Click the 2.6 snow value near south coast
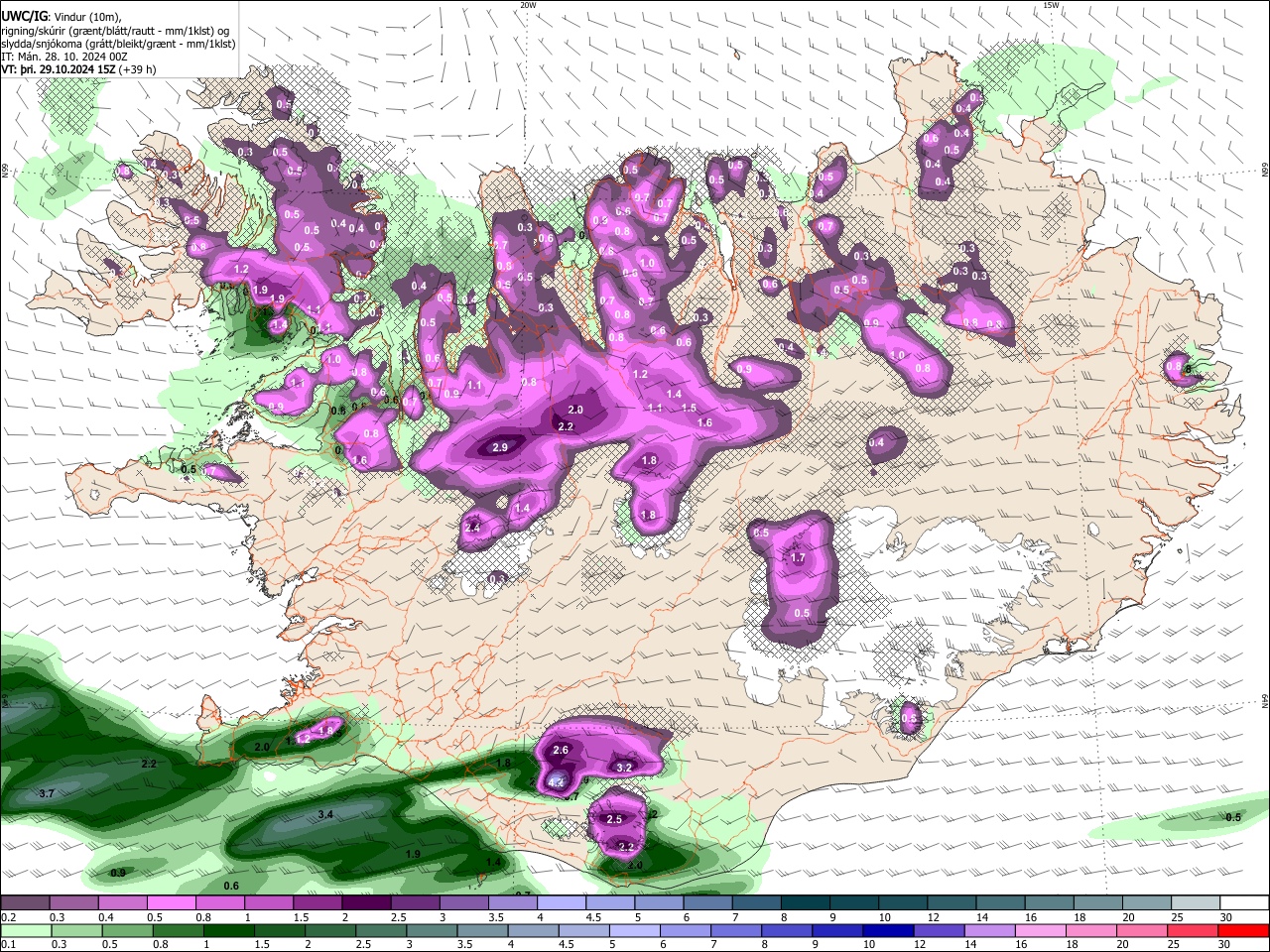 pyautogui.click(x=561, y=750)
